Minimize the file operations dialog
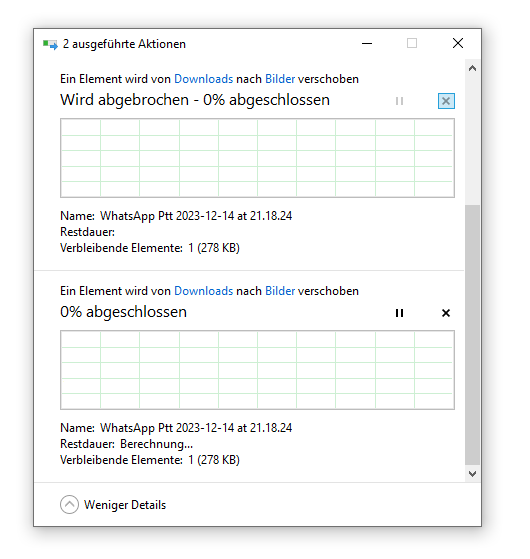This screenshot has width=530, height=559. click(367, 43)
